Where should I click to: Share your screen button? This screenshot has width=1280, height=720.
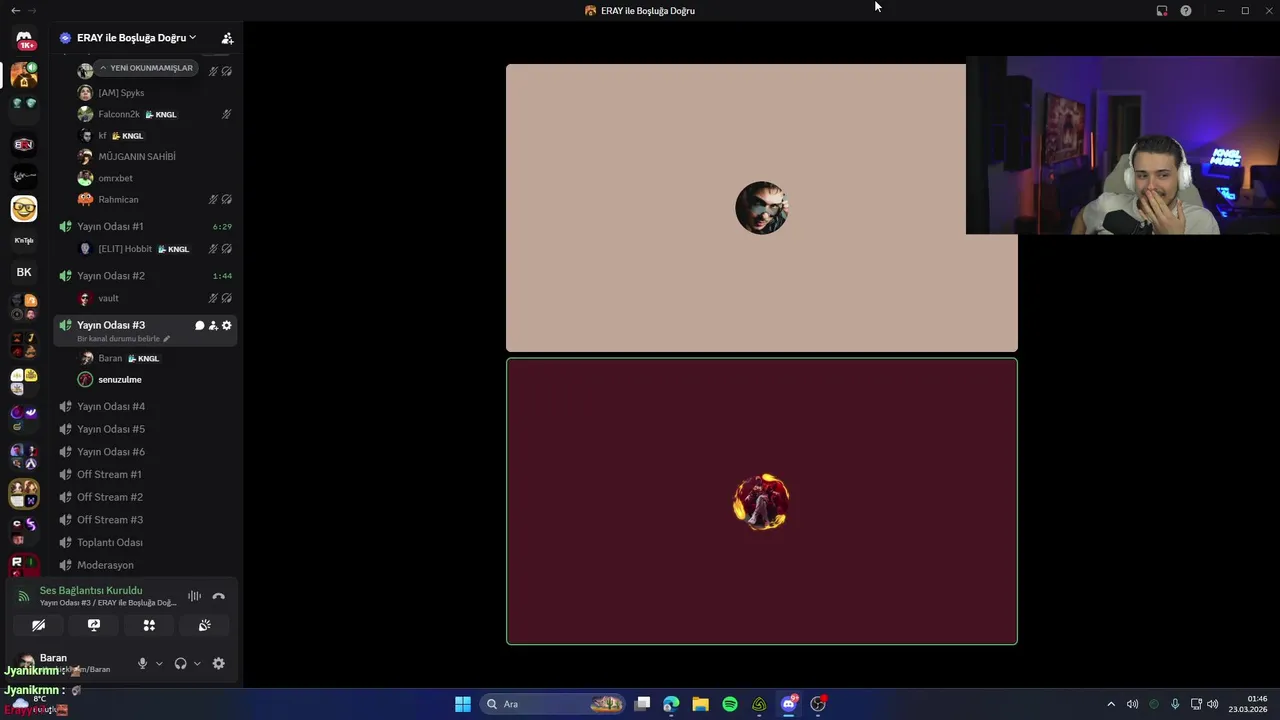[94, 625]
